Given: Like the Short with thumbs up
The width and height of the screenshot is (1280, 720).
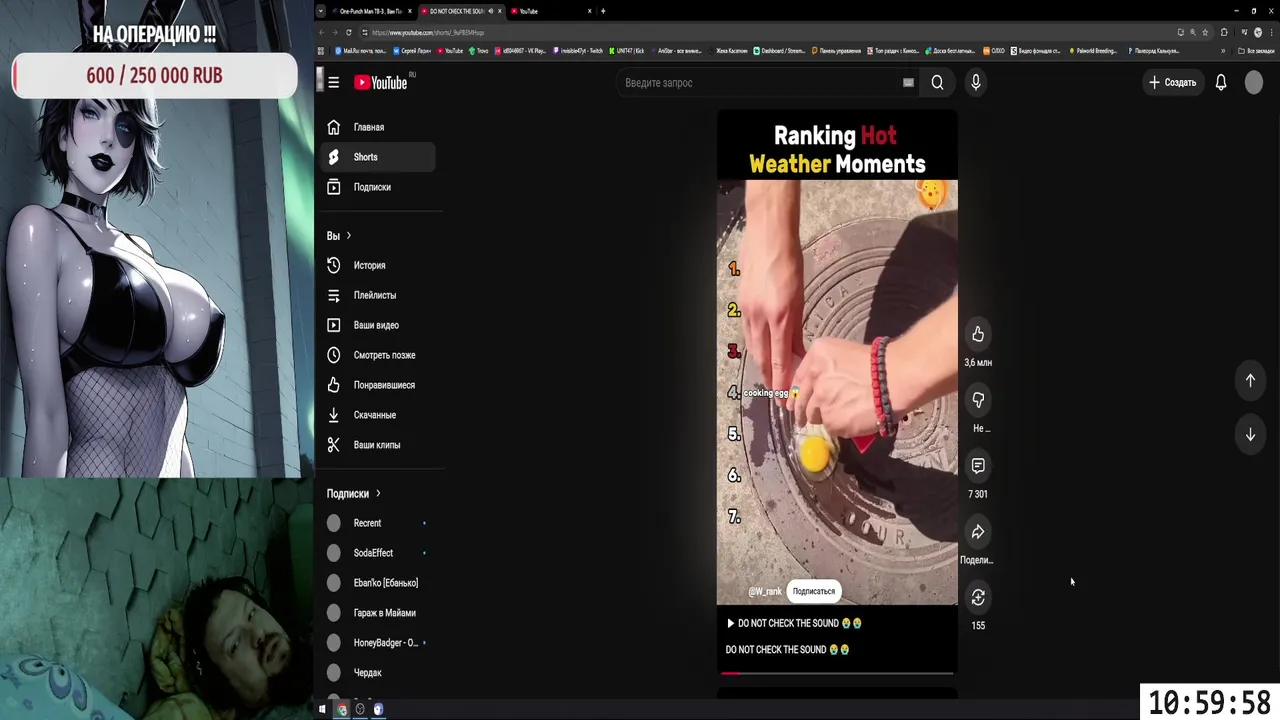Looking at the screenshot, I should point(978,335).
